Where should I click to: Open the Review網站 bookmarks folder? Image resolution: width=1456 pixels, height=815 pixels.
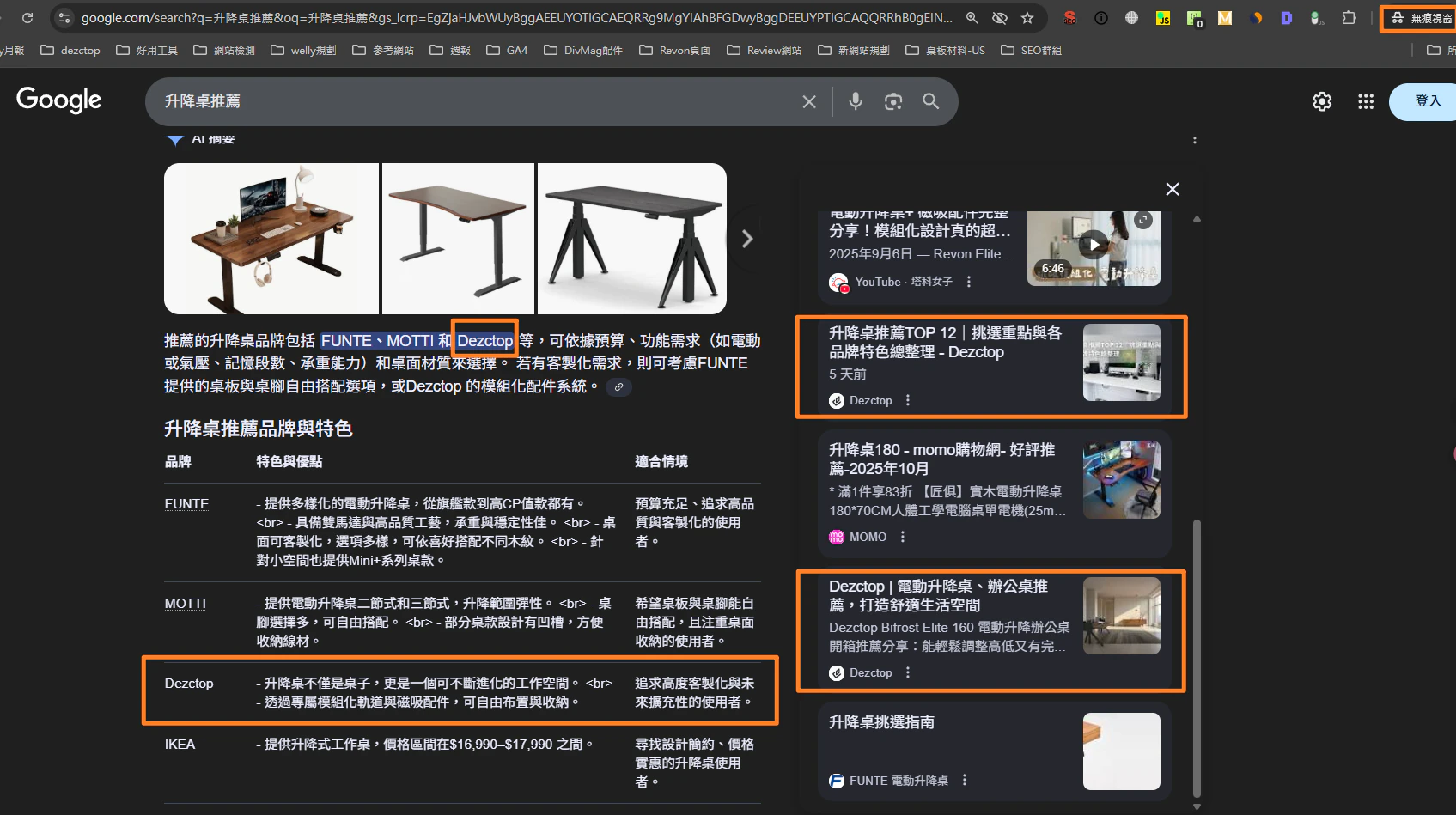[x=765, y=50]
